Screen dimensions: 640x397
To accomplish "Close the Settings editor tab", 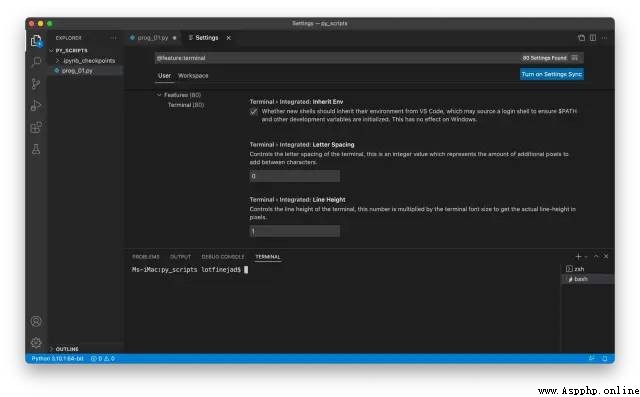I will coord(229,38).
